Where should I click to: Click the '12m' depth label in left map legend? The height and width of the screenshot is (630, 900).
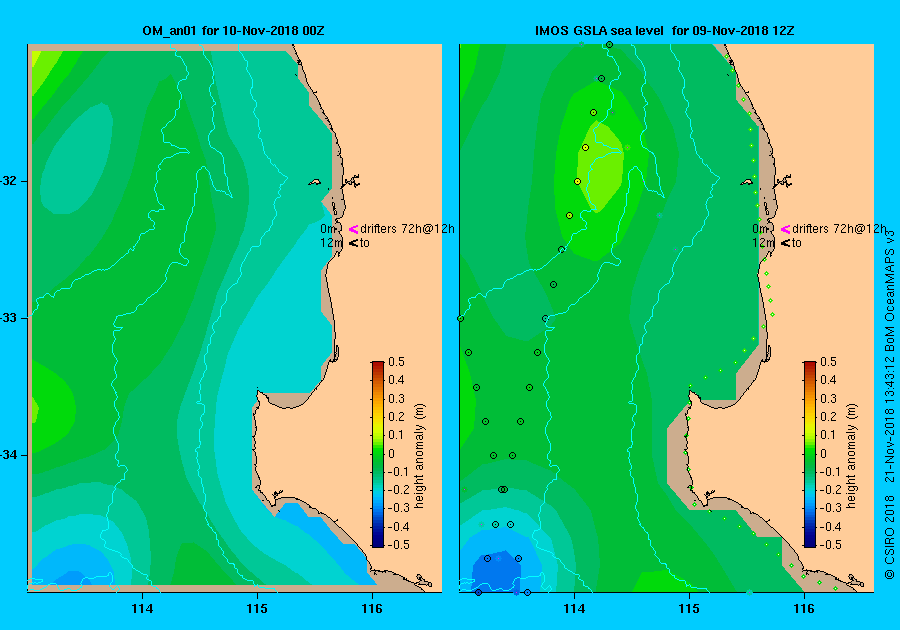coord(331,243)
